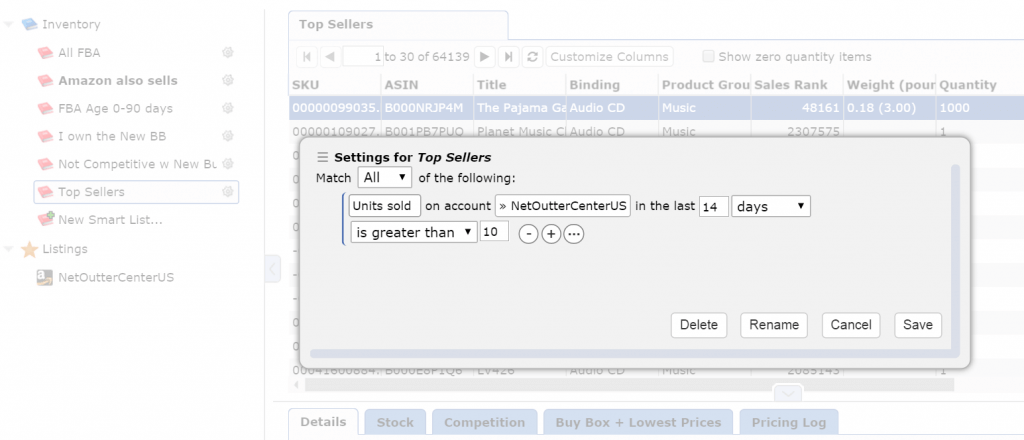
Task: Click the Save button in settings
Action: click(917, 324)
